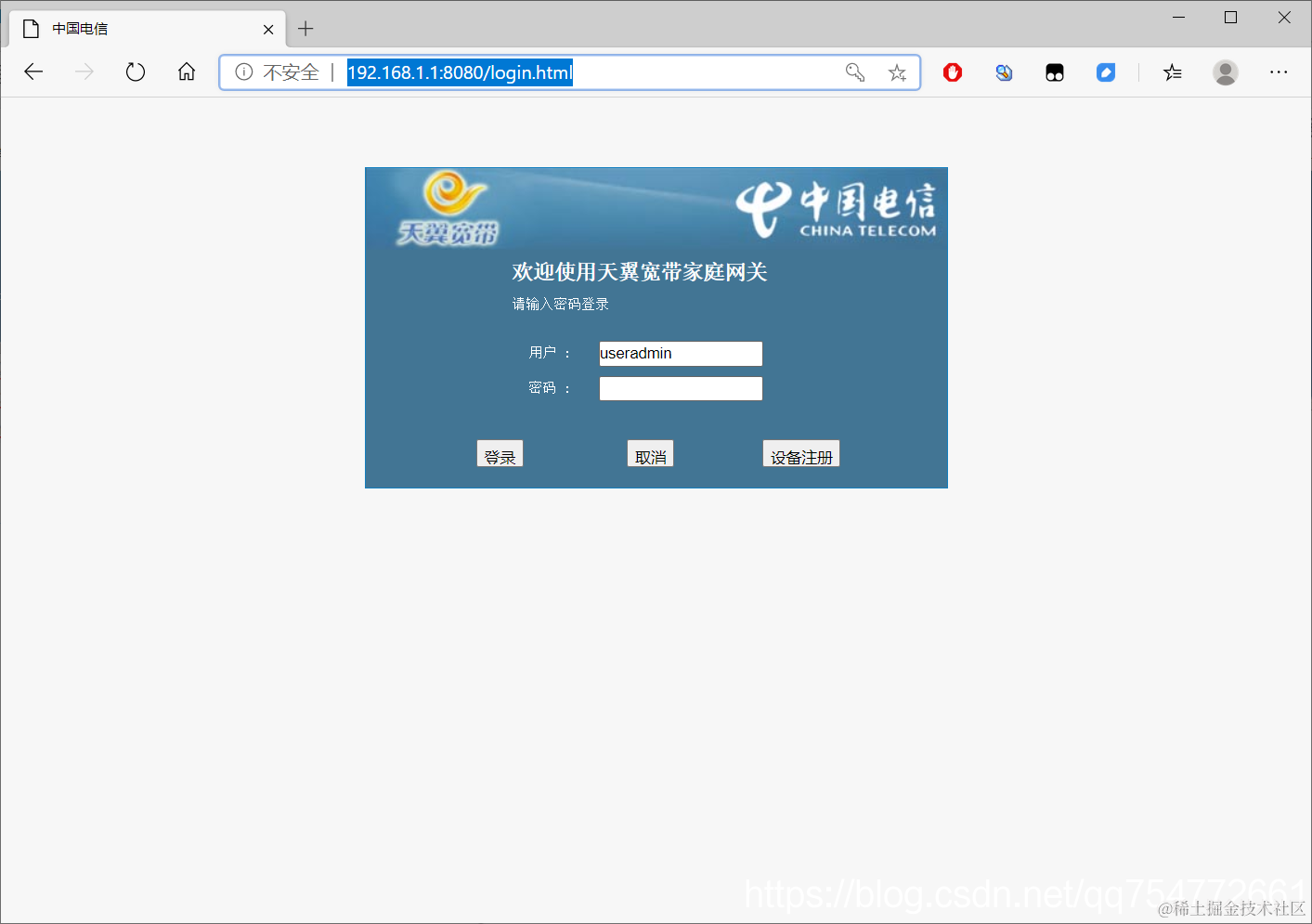This screenshot has width=1312, height=924.
Task: Open the search-lens extension icon
Action: 1004,72
